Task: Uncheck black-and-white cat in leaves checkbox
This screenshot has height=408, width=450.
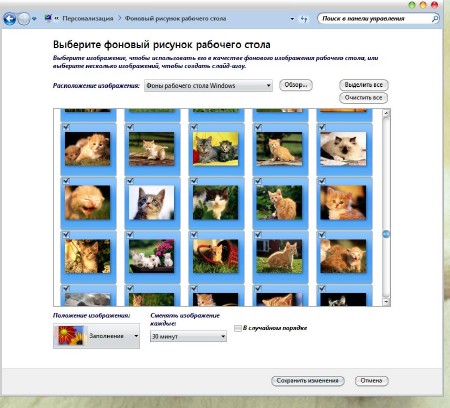Action: (x=194, y=181)
